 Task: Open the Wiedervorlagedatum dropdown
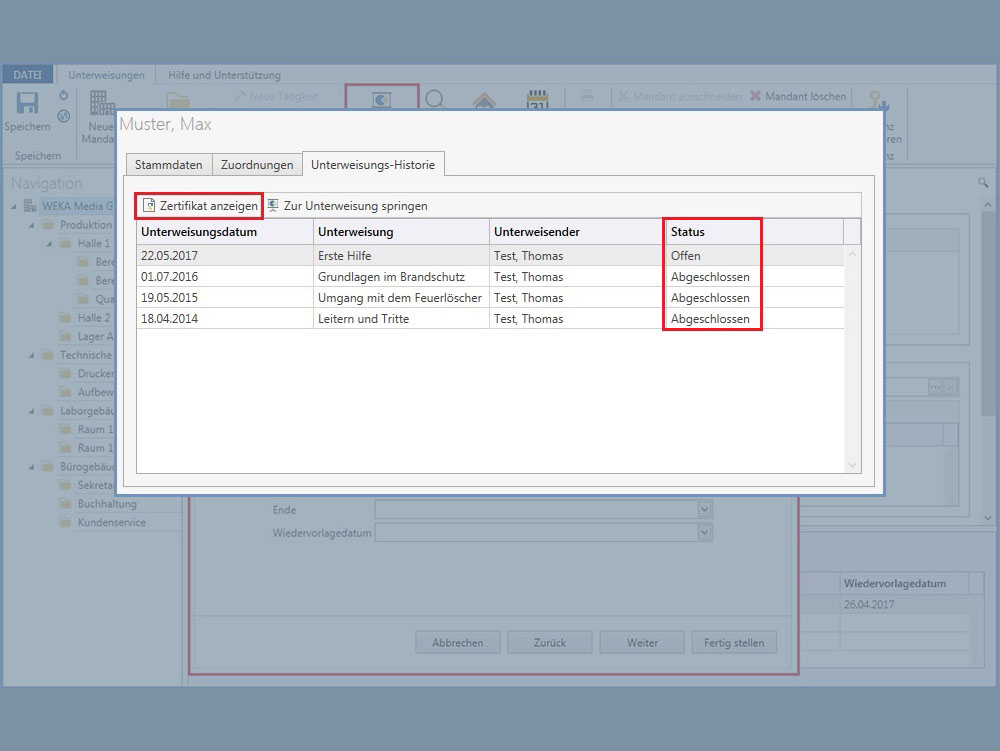[x=705, y=533]
